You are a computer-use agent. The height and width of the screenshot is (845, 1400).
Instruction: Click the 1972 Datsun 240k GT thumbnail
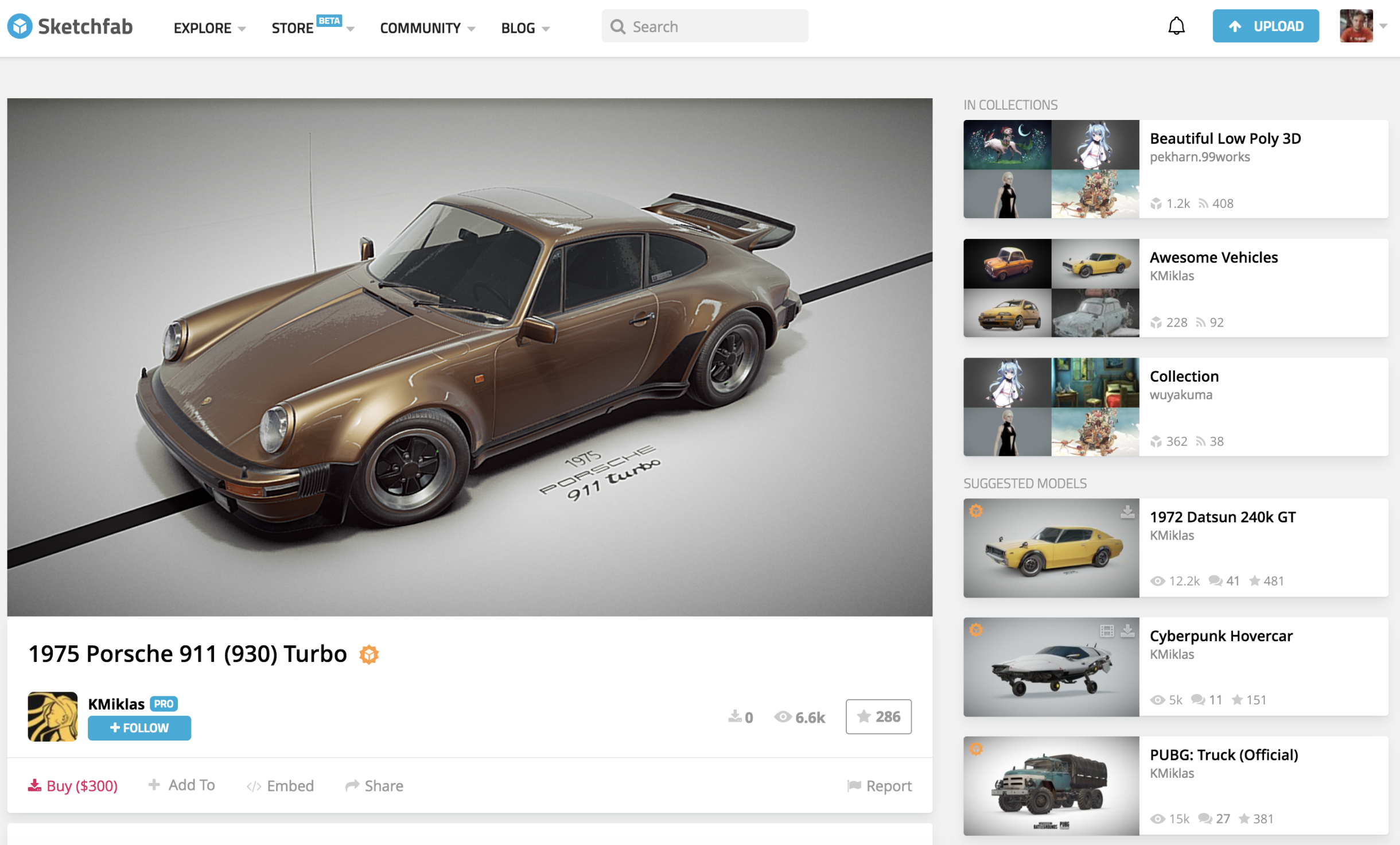click(1050, 548)
